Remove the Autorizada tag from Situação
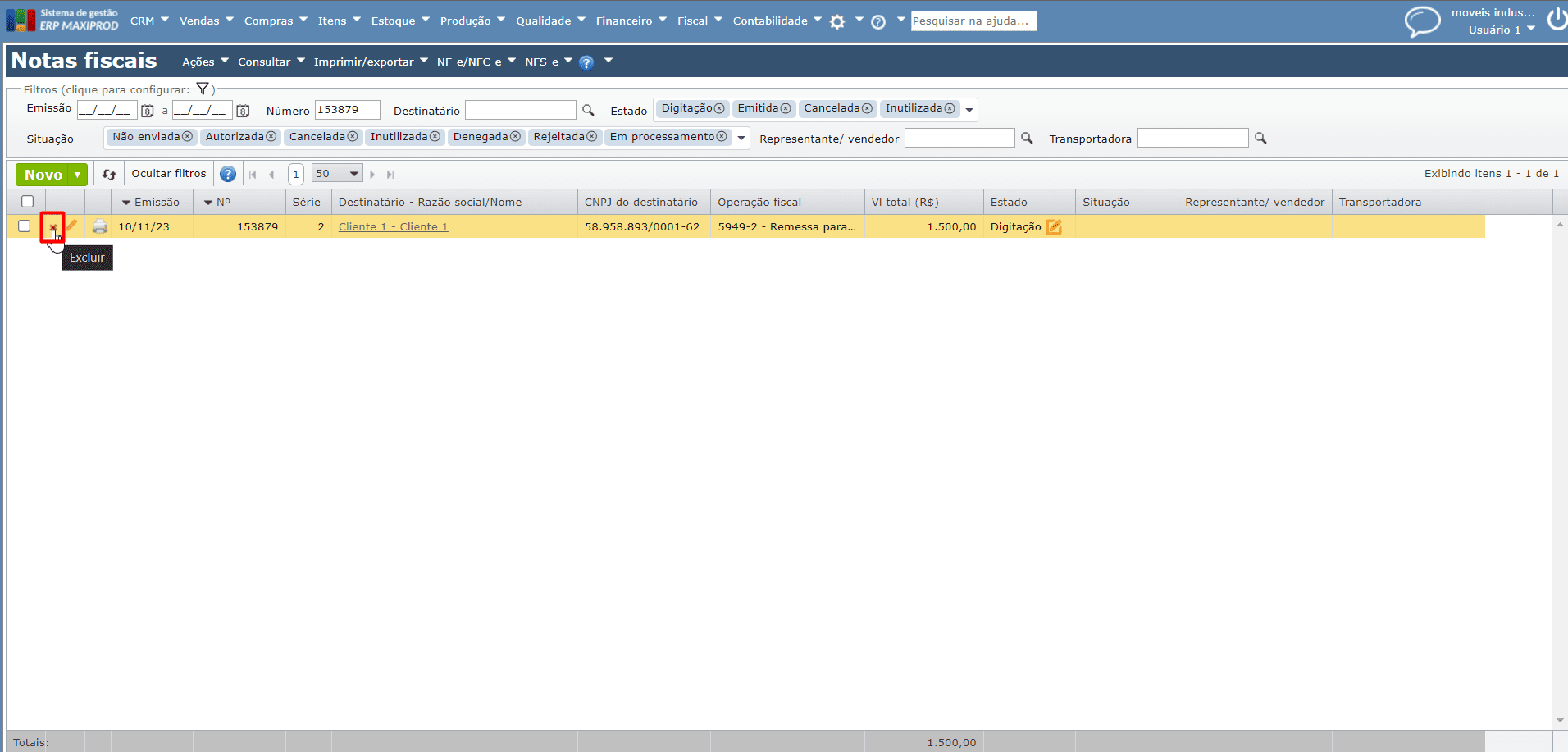This screenshot has width=1568, height=752. tap(271, 137)
